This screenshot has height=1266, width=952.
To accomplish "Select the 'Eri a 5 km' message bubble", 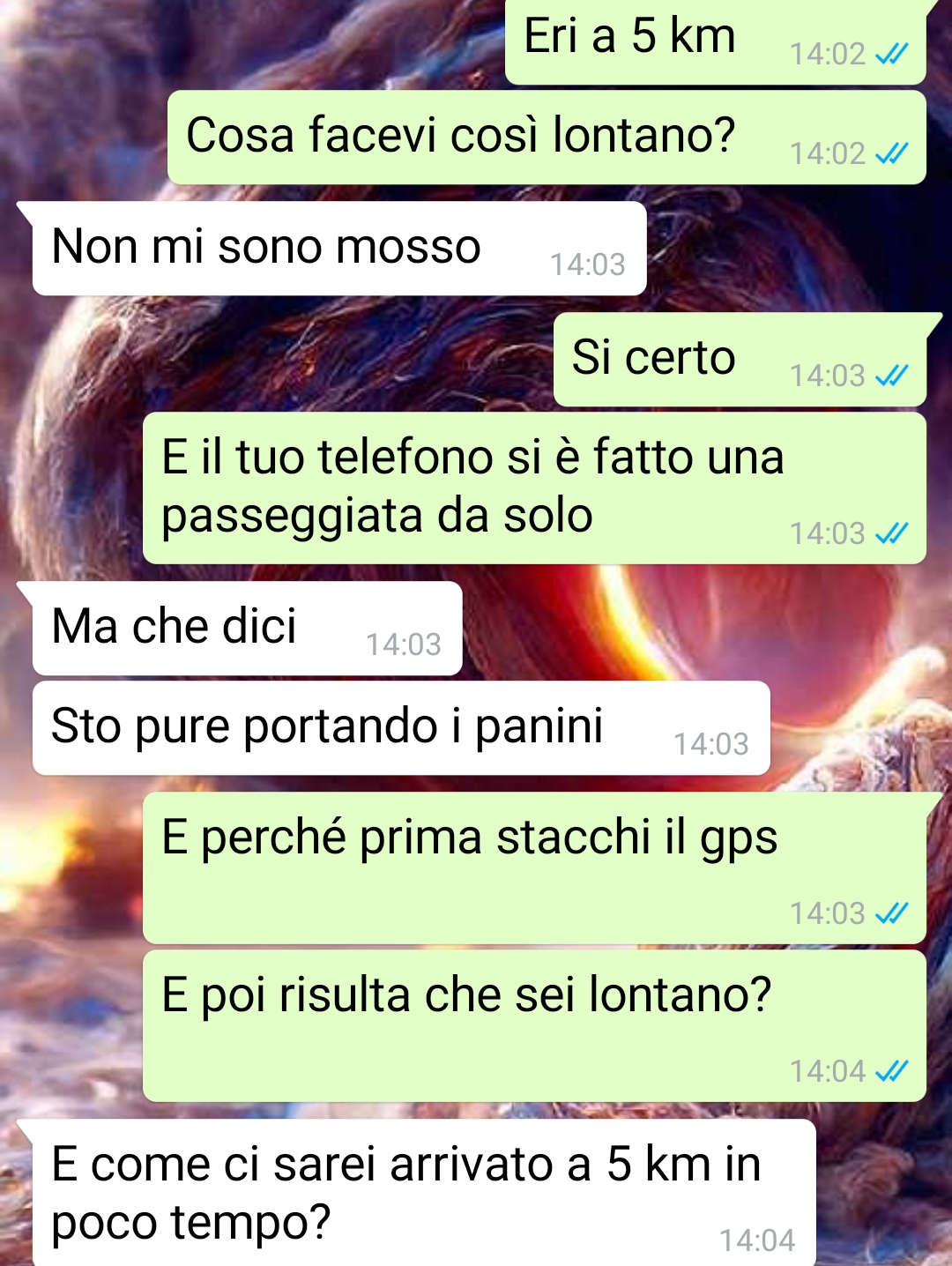I will click(716, 41).
